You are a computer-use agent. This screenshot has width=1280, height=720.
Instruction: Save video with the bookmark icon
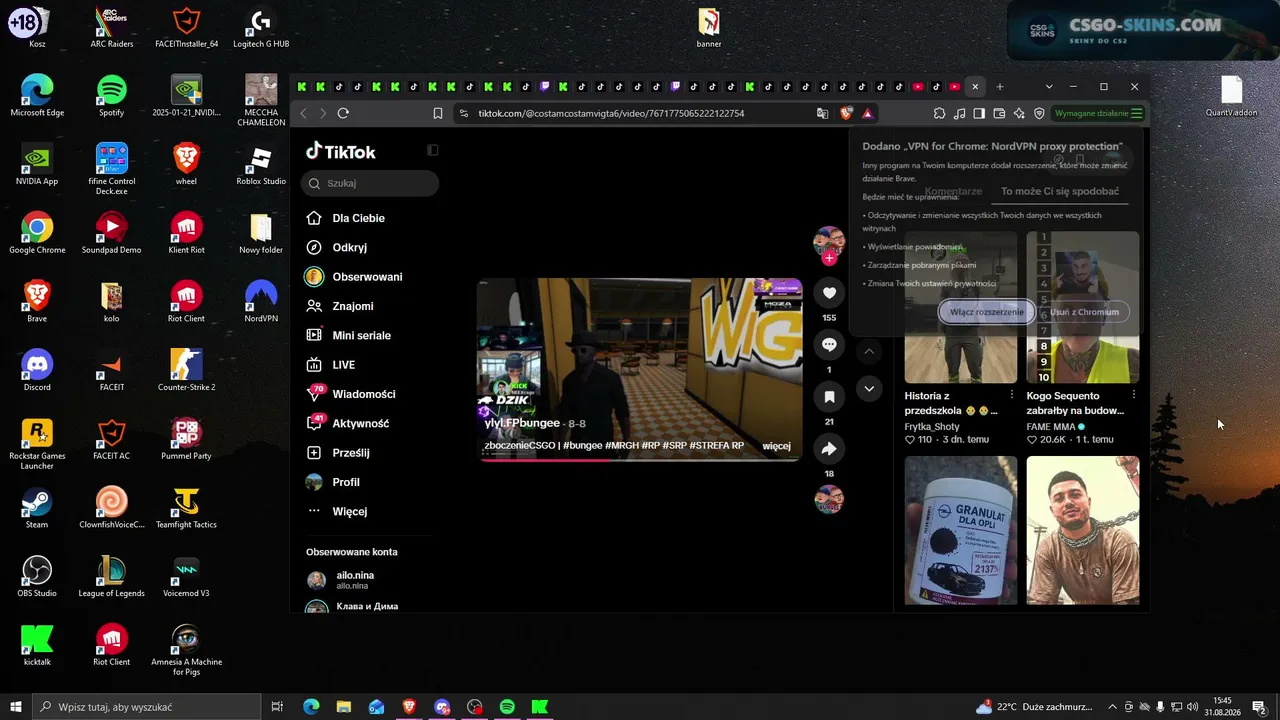pyautogui.click(x=829, y=397)
